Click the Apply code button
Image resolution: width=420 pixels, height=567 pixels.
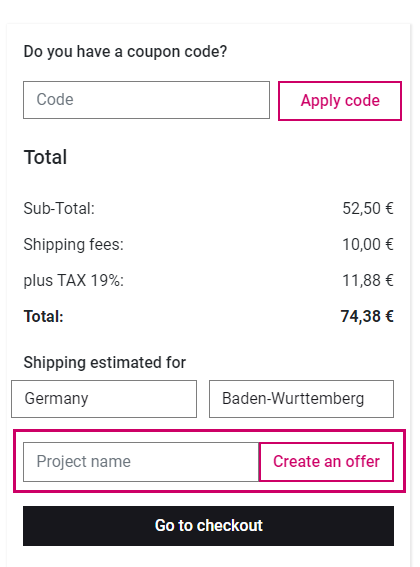pos(340,101)
